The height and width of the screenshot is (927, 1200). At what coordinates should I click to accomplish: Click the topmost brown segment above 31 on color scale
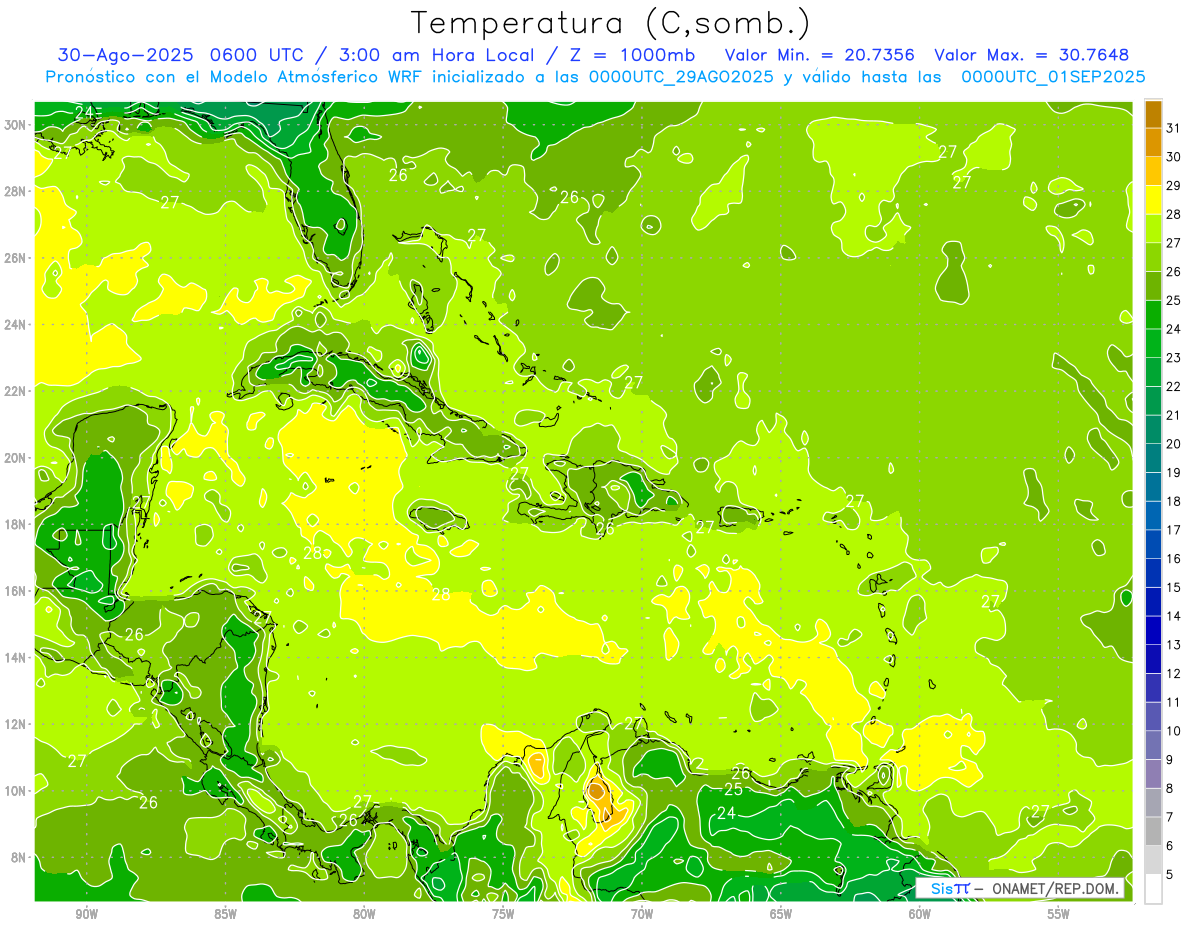coord(1153,115)
